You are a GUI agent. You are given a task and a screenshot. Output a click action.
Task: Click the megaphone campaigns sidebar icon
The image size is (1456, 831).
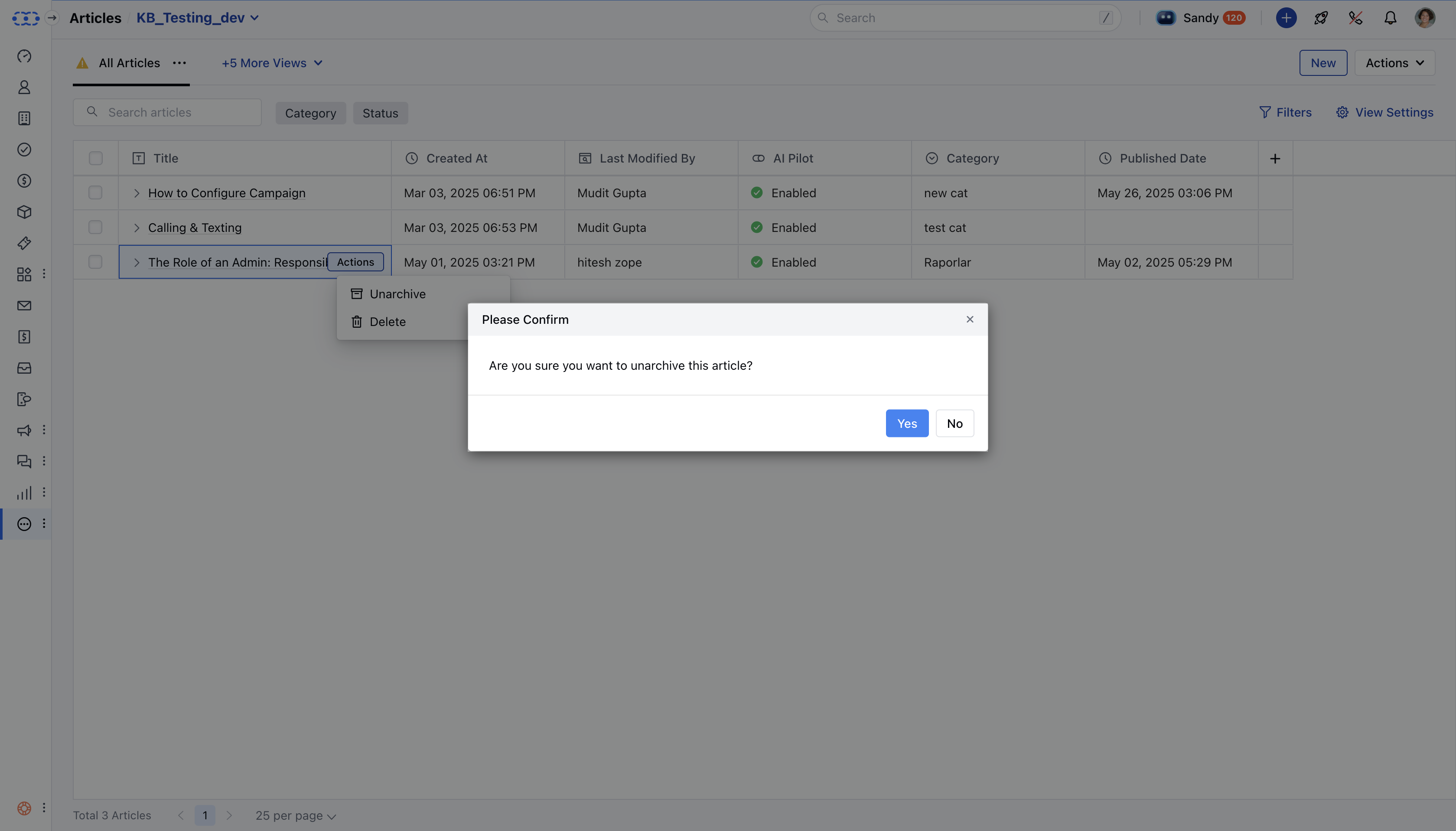coord(24,430)
